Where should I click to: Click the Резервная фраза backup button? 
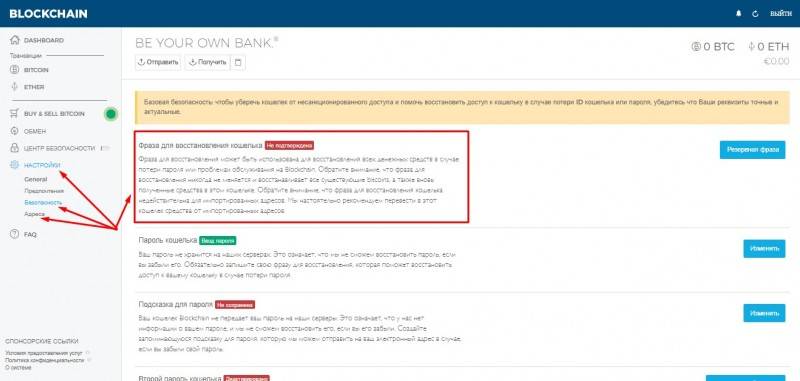coord(753,150)
